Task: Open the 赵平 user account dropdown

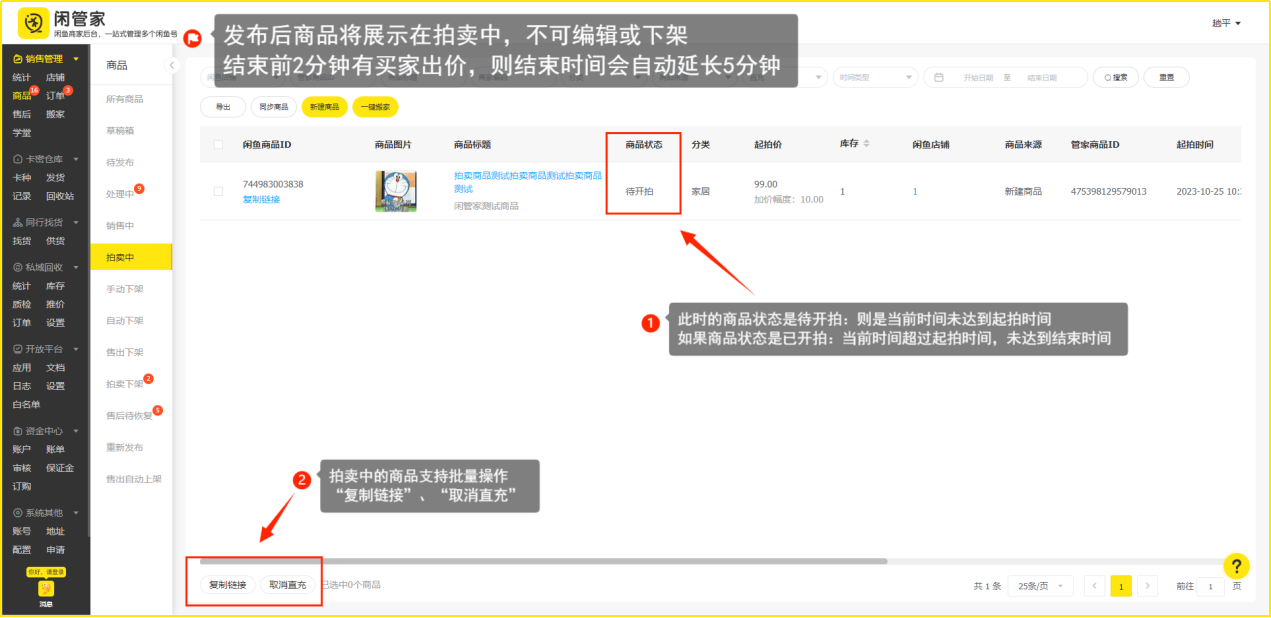Action: click(1226, 23)
